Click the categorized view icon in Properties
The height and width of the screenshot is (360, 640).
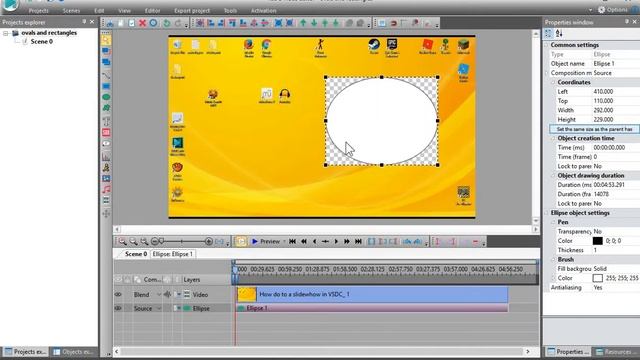pos(548,33)
